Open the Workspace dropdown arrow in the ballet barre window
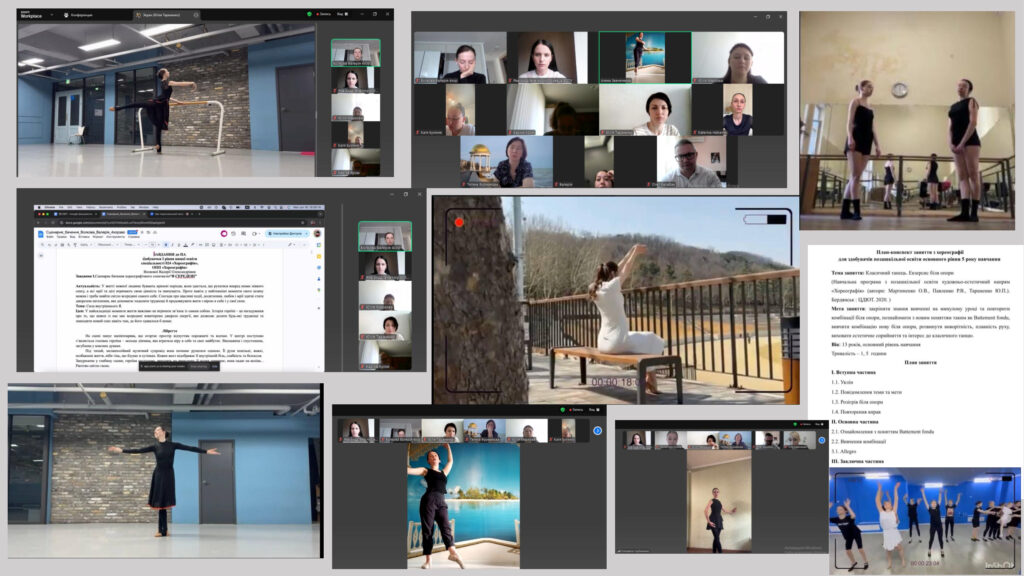Screen dimensions: 1024x576 53,16
